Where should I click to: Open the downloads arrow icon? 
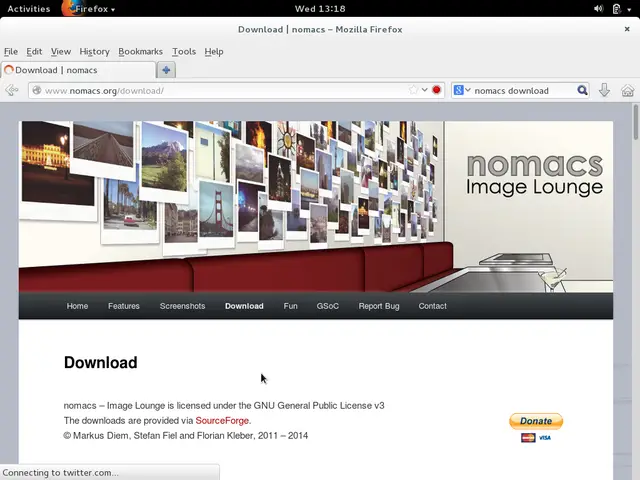[x=604, y=90]
